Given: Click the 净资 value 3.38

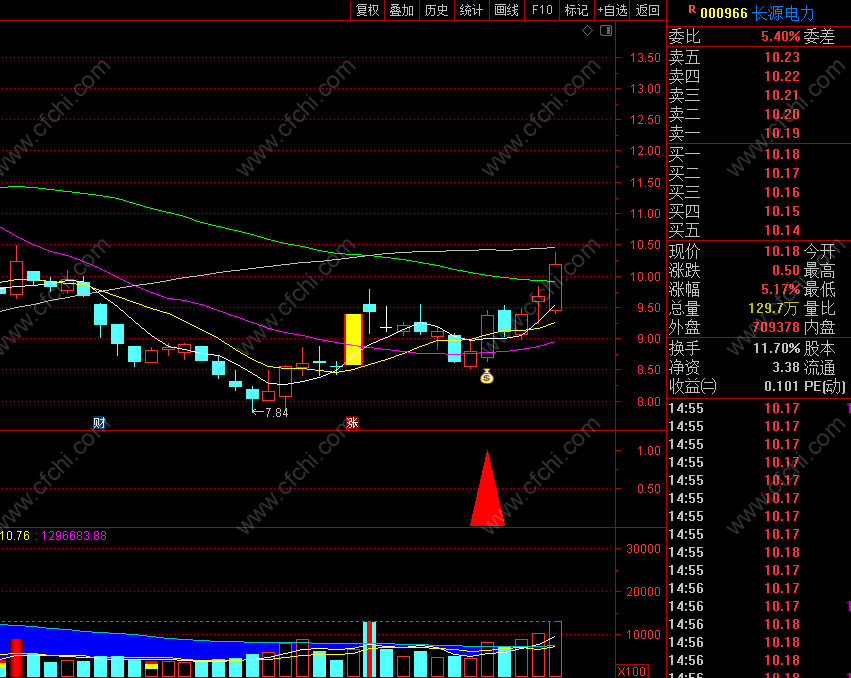Looking at the screenshot, I should 786,367.
